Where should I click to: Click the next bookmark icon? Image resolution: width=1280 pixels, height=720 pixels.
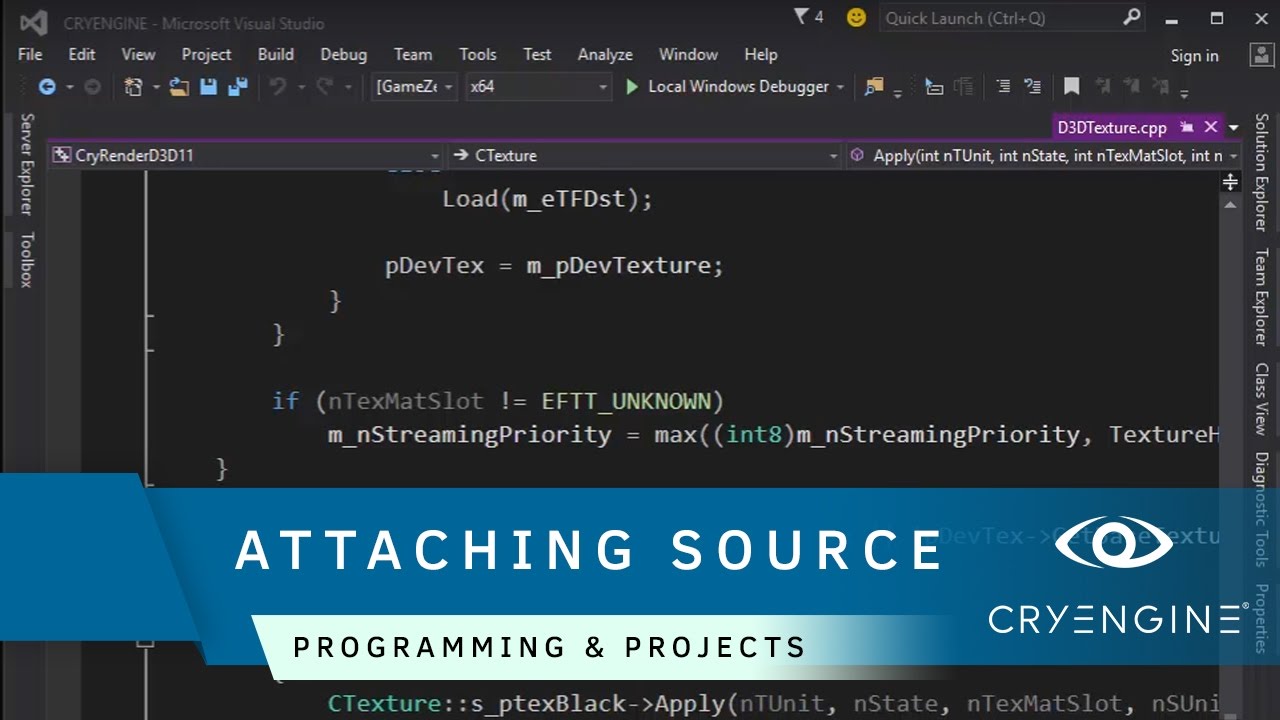(x=1131, y=87)
